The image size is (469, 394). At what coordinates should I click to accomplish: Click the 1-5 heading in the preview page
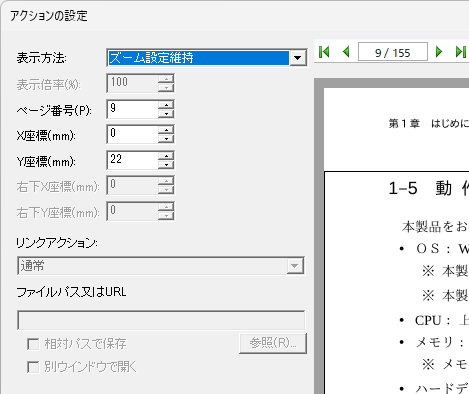click(429, 188)
